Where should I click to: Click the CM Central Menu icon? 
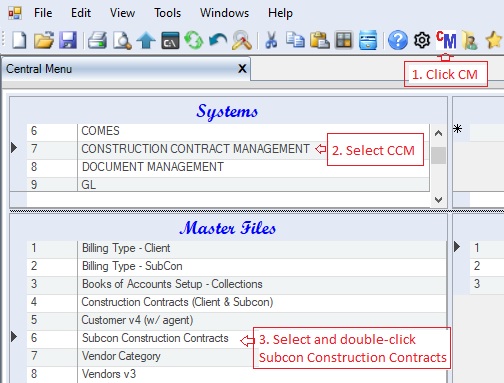coord(446,40)
